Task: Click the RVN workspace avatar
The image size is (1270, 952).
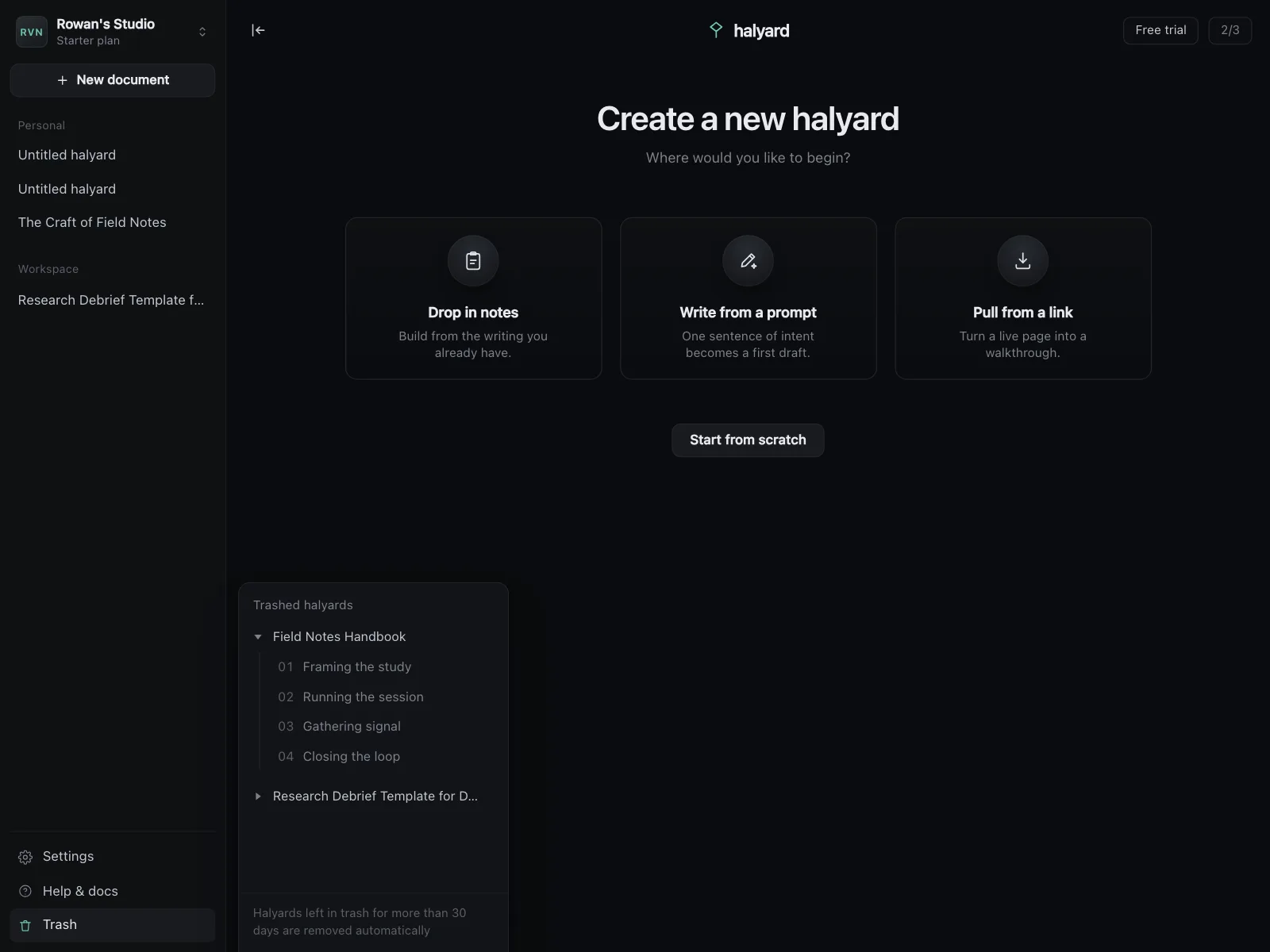Action: coord(32,32)
